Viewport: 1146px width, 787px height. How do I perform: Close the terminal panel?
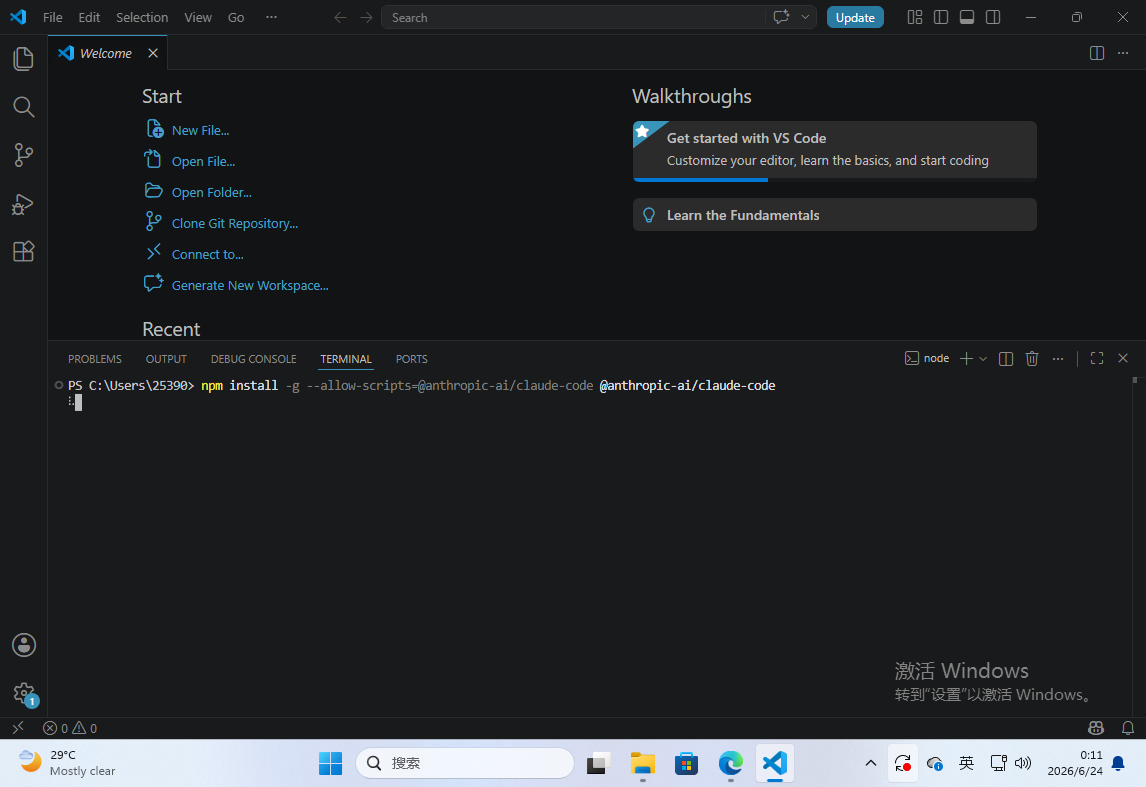tap(1123, 358)
